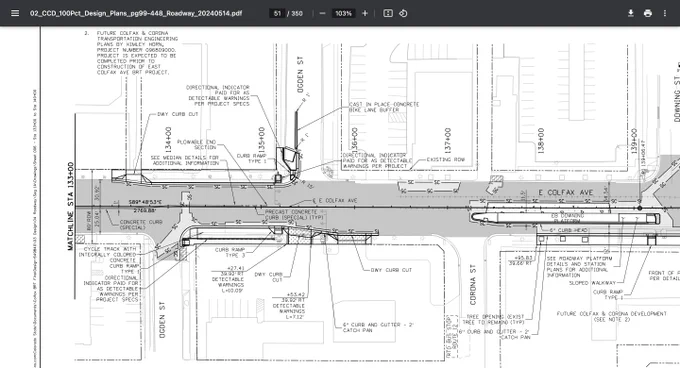Viewport: 680px width, 368px height.
Task: Select the lower OGDEN ST label
Action: click(x=162, y=320)
